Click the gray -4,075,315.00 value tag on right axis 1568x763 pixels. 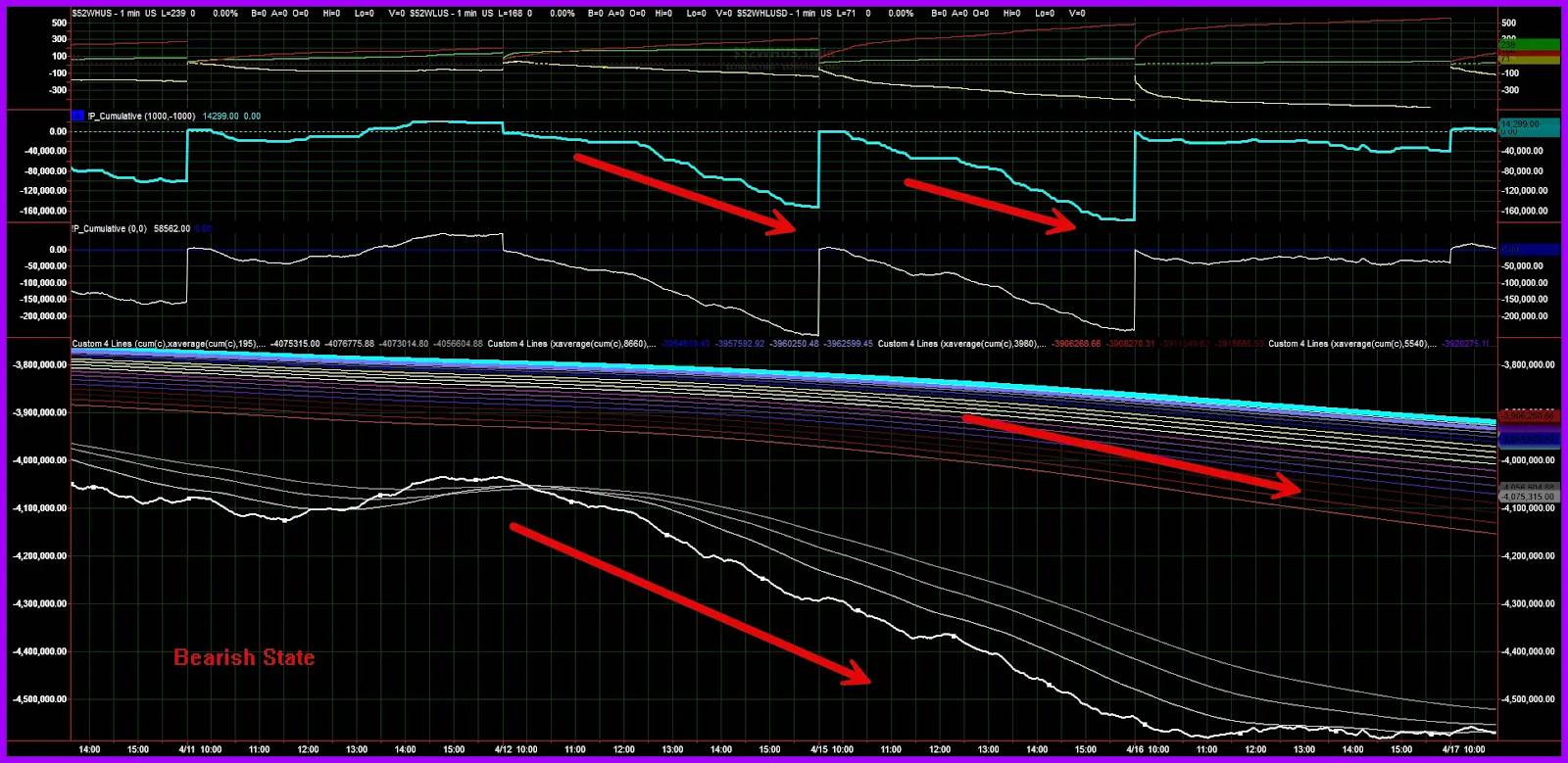(1528, 497)
